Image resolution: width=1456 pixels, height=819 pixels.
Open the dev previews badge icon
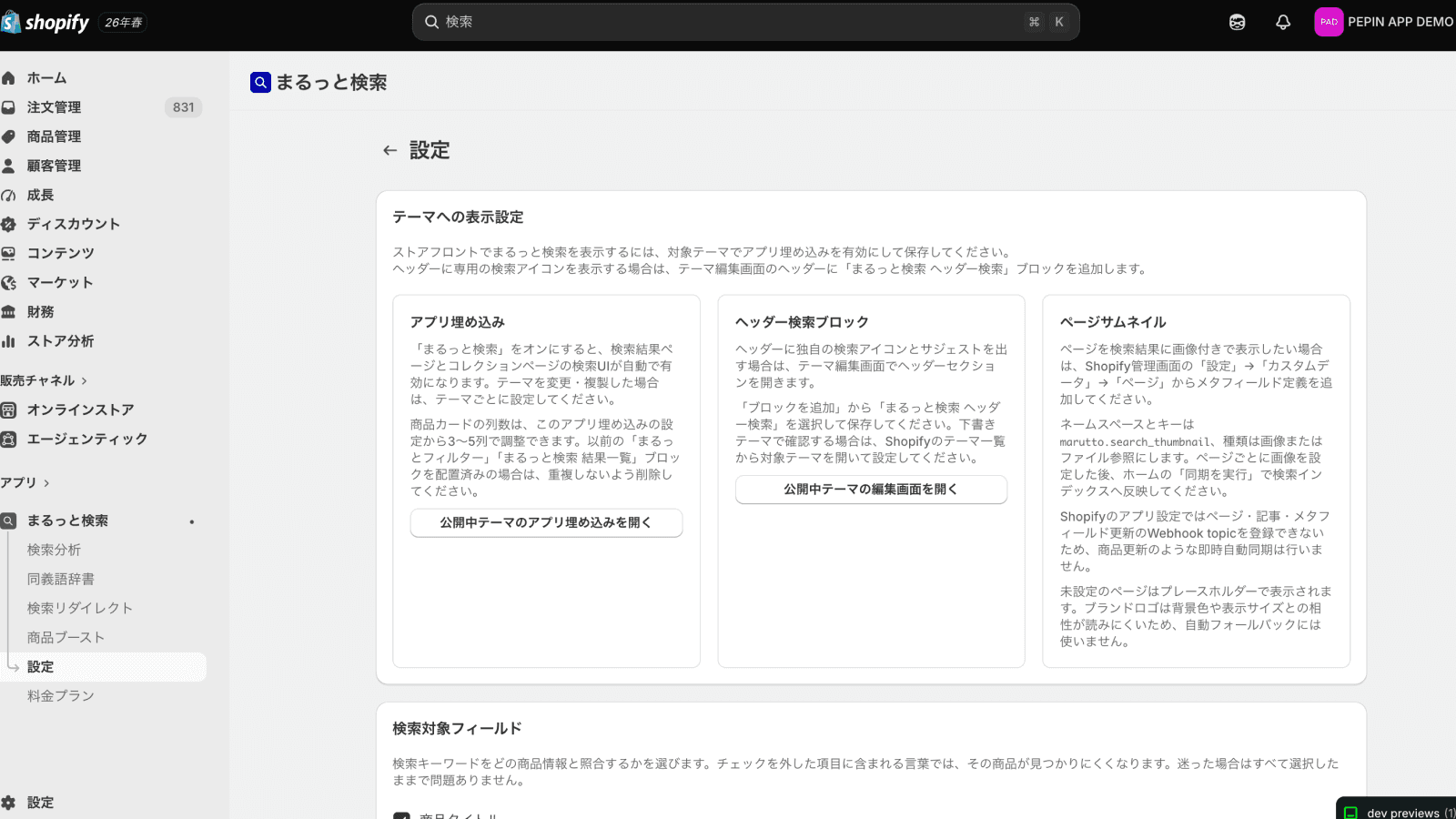pos(1351,813)
